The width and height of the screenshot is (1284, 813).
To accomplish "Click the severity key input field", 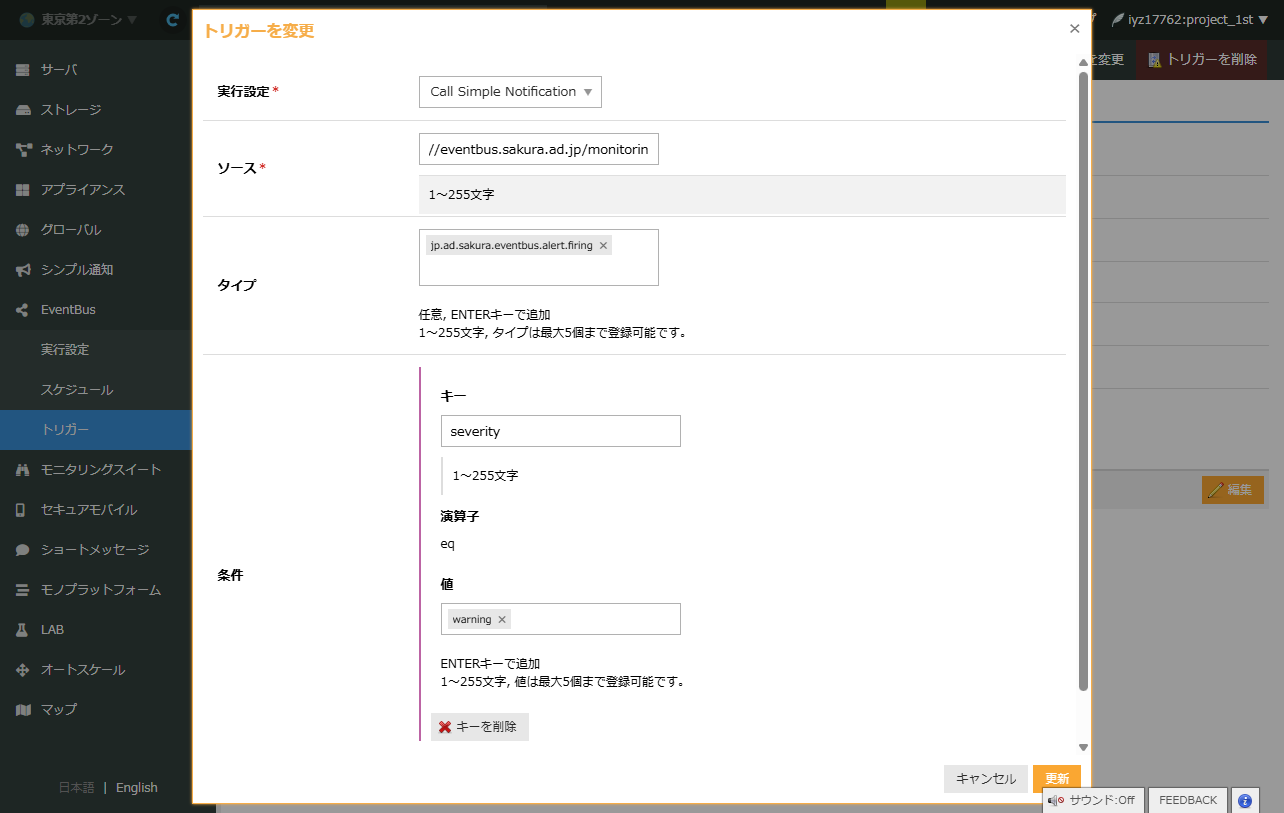I will tap(560, 432).
